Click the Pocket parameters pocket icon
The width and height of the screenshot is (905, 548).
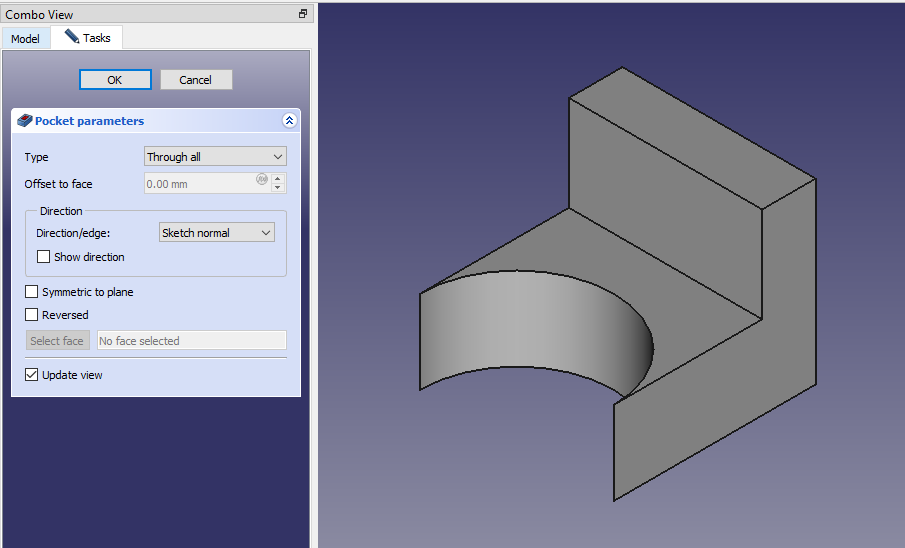(x=25, y=121)
